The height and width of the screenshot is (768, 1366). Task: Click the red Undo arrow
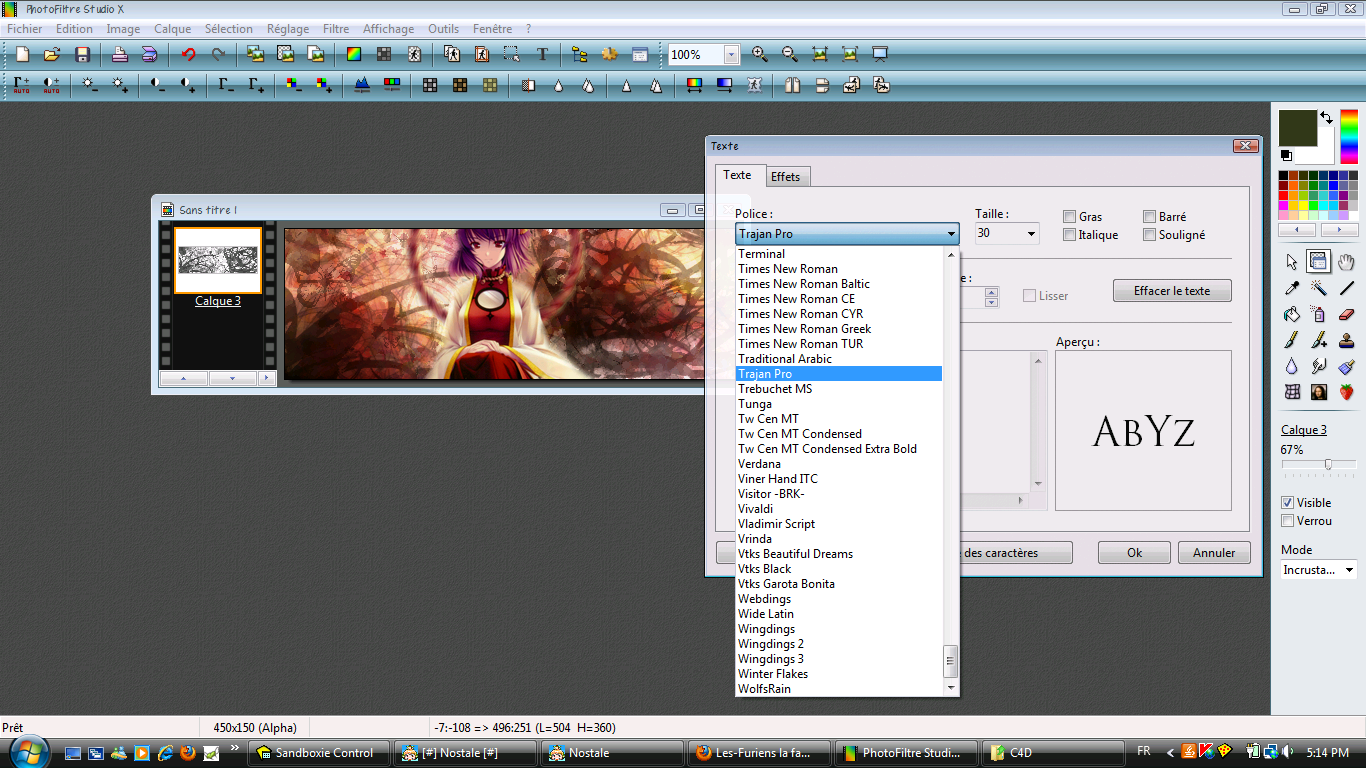click(188, 54)
